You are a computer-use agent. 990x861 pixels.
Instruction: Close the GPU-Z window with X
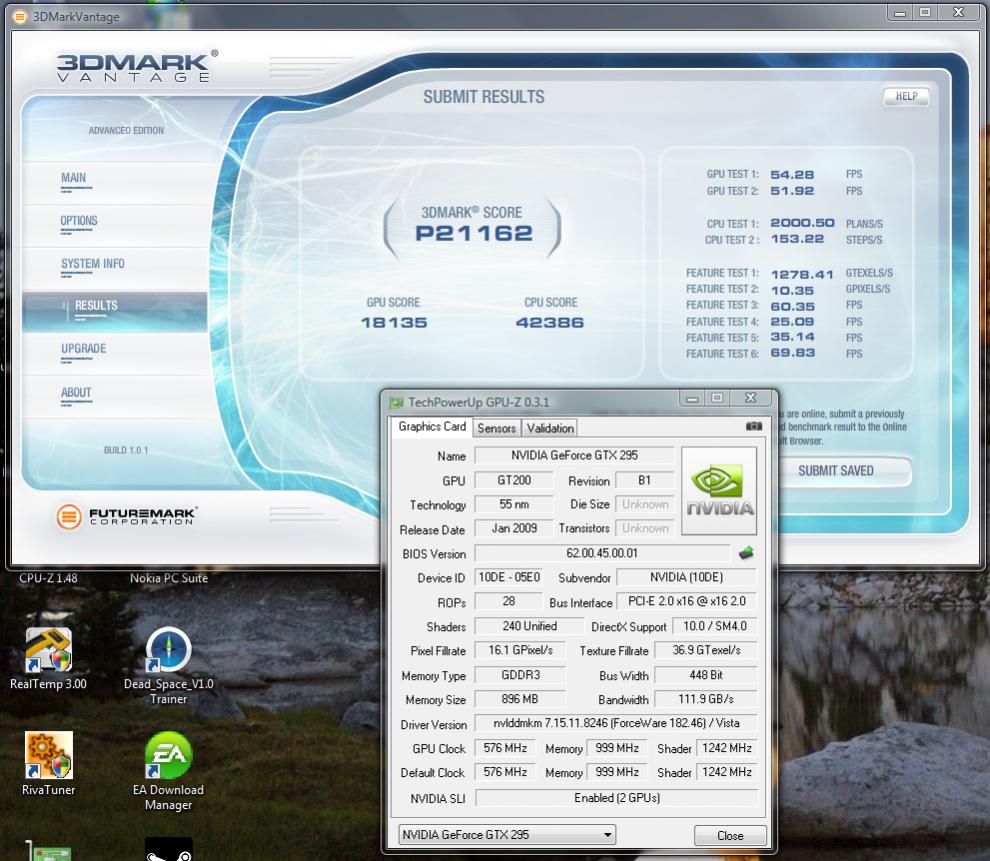[x=750, y=398]
